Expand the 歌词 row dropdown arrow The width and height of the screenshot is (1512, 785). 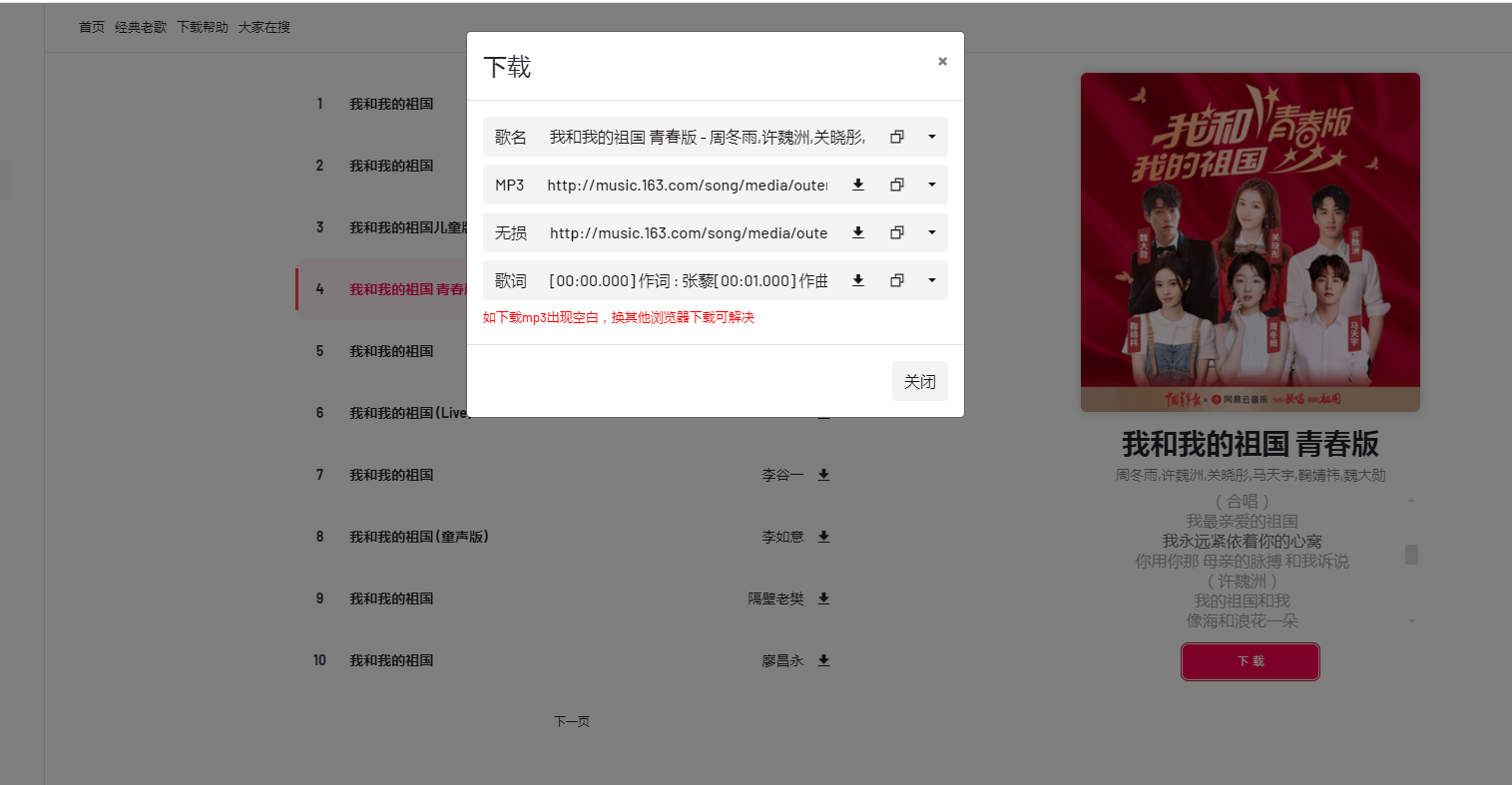click(932, 280)
